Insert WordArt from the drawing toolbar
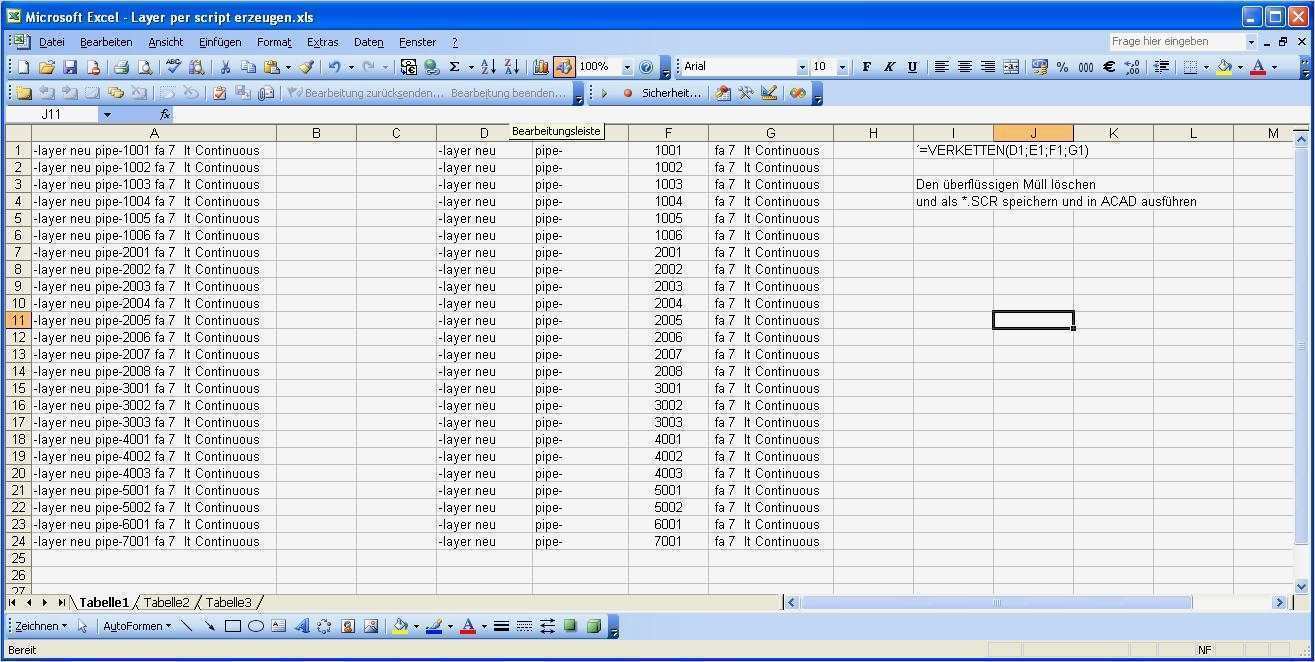 302,626
